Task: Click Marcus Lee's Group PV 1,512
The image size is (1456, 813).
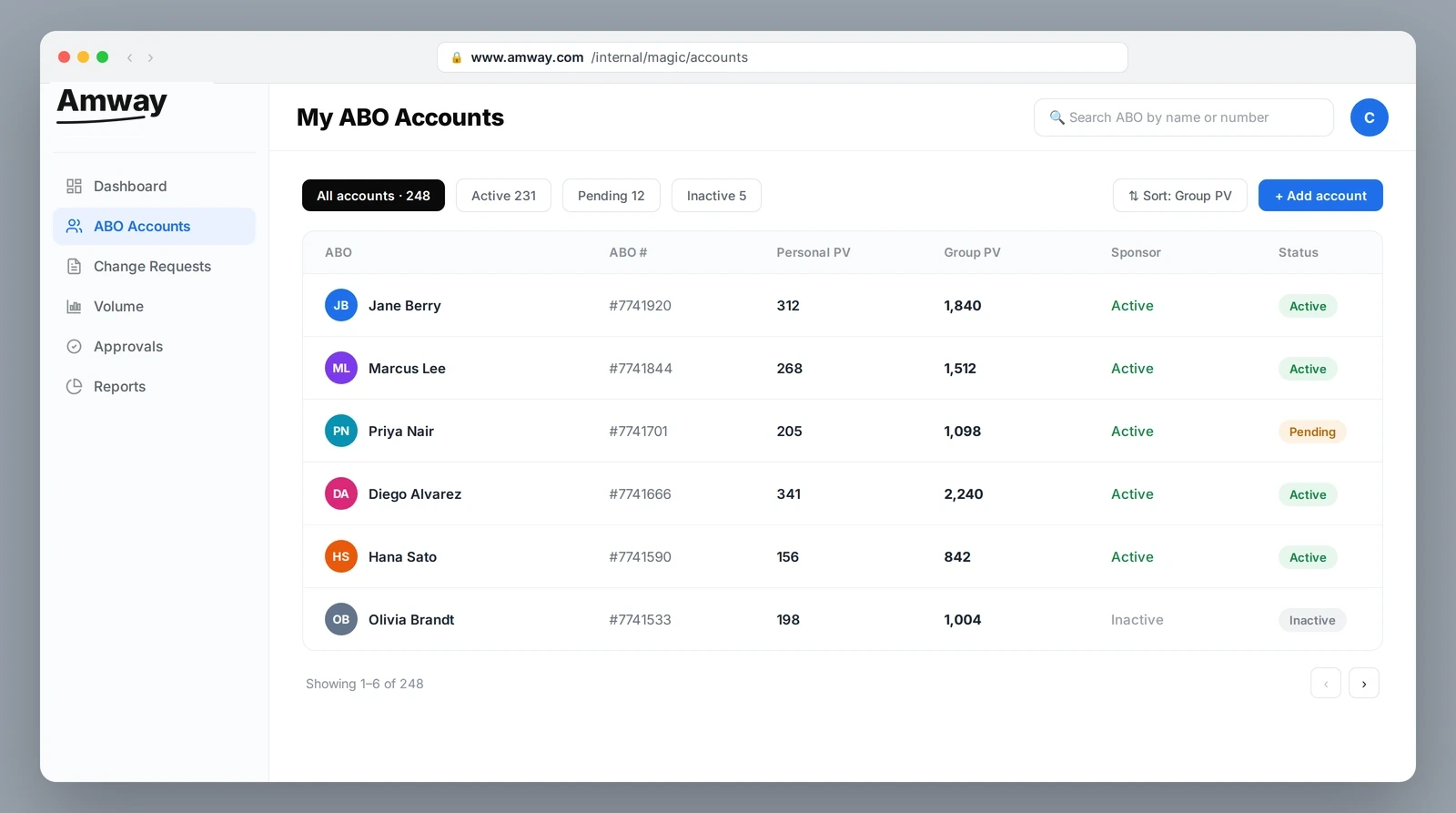Action: click(x=960, y=369)
